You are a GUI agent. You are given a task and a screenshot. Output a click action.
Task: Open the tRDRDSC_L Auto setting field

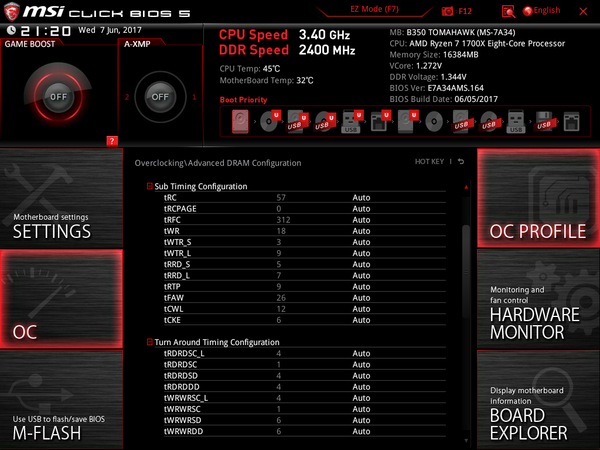(x=361, y=353)
